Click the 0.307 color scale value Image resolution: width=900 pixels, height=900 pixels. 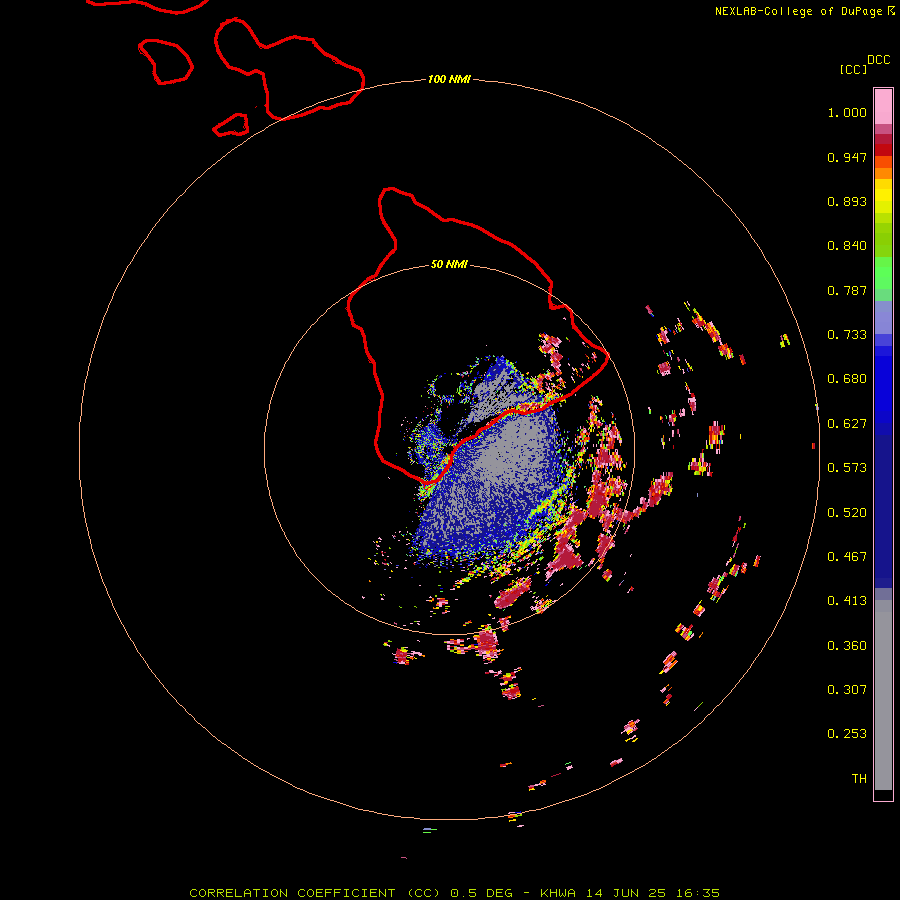point(847,690)
